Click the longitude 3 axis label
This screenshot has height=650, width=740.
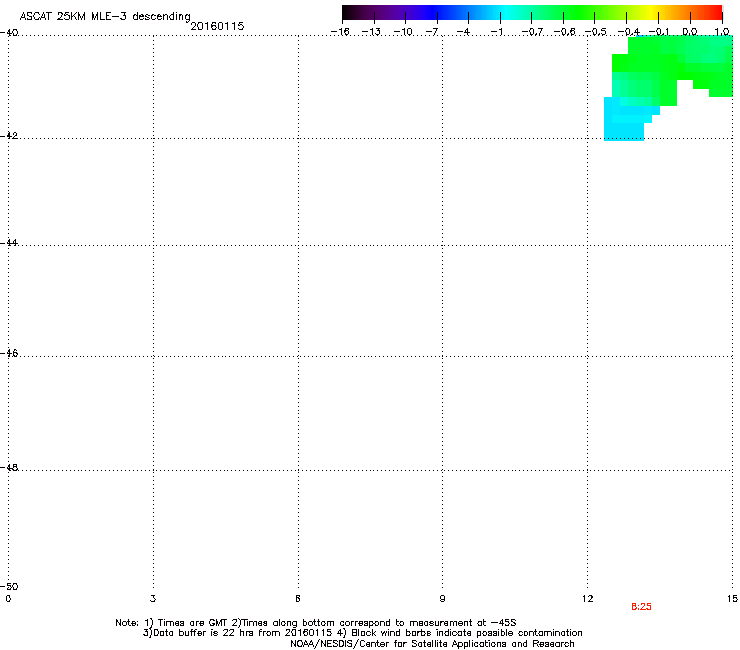pos(153,599)
